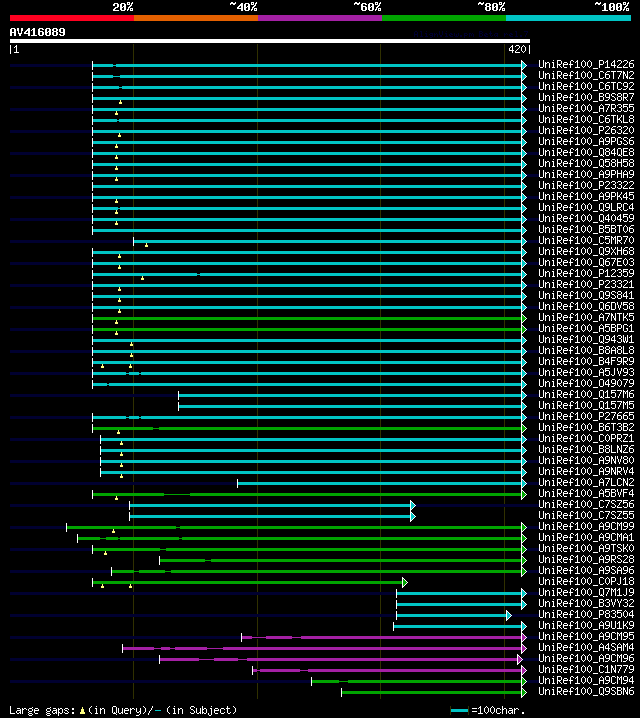Select the UniRef100_C7SZ55 label
This screenshot has width=640, height=718.
click(x=586, y=515)
